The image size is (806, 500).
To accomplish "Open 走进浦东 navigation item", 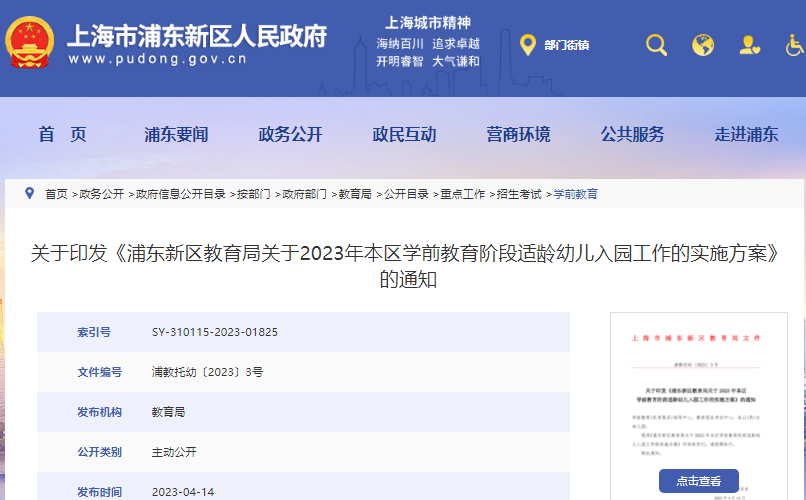I will tap(746, 135).
